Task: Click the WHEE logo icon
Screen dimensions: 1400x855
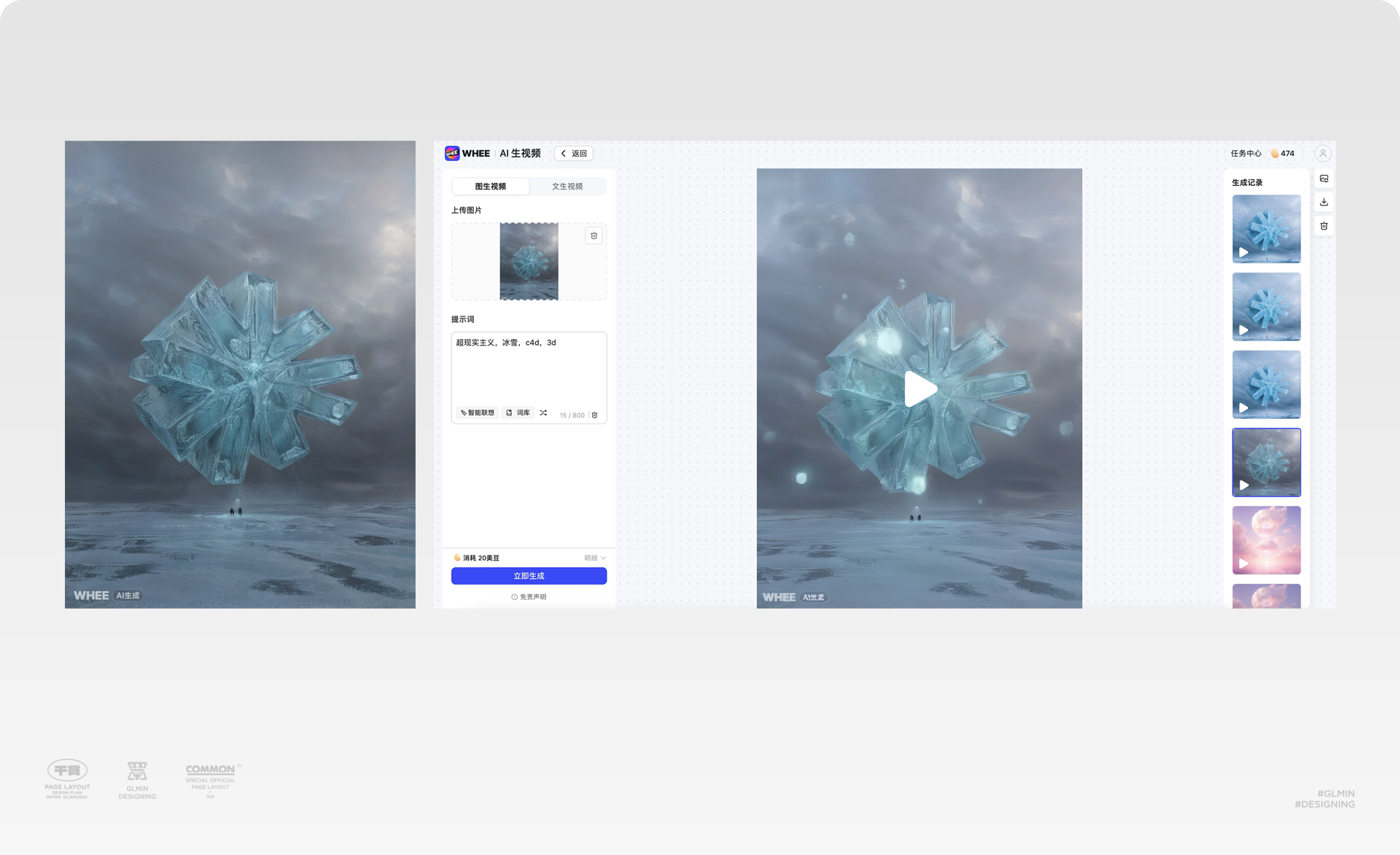Action: [452, 153]
